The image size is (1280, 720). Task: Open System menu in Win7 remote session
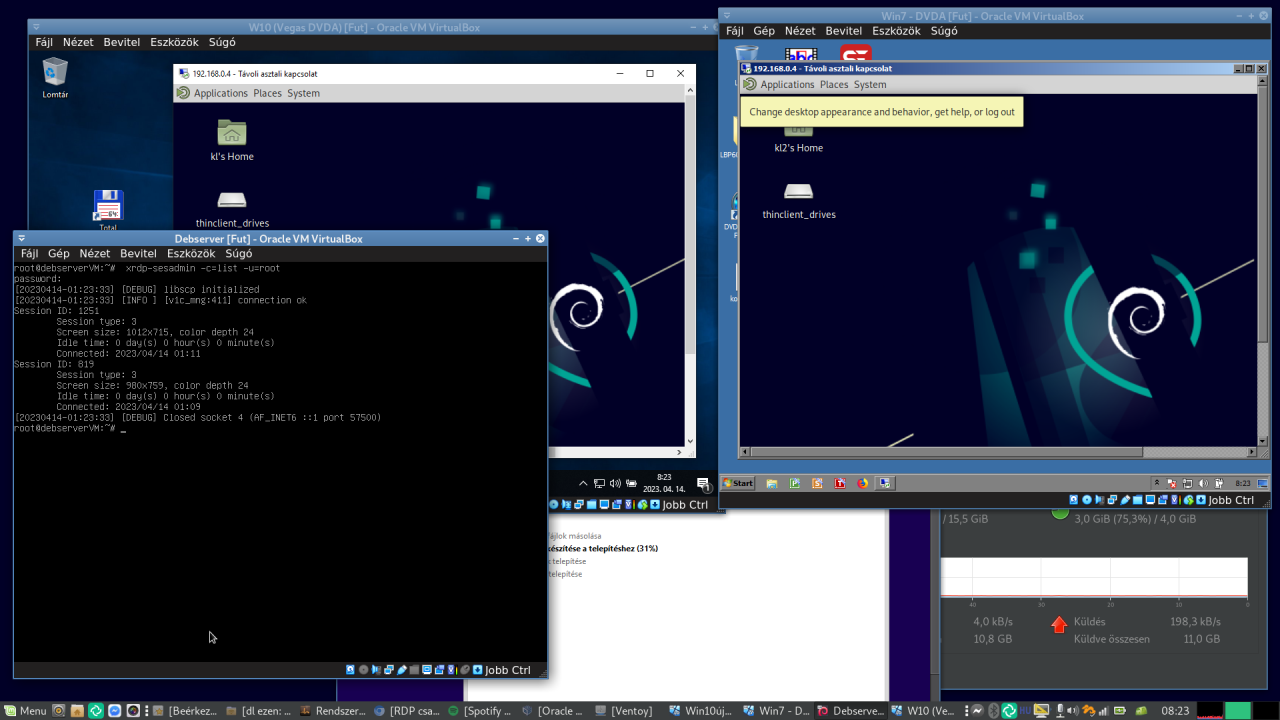[870, 84]
